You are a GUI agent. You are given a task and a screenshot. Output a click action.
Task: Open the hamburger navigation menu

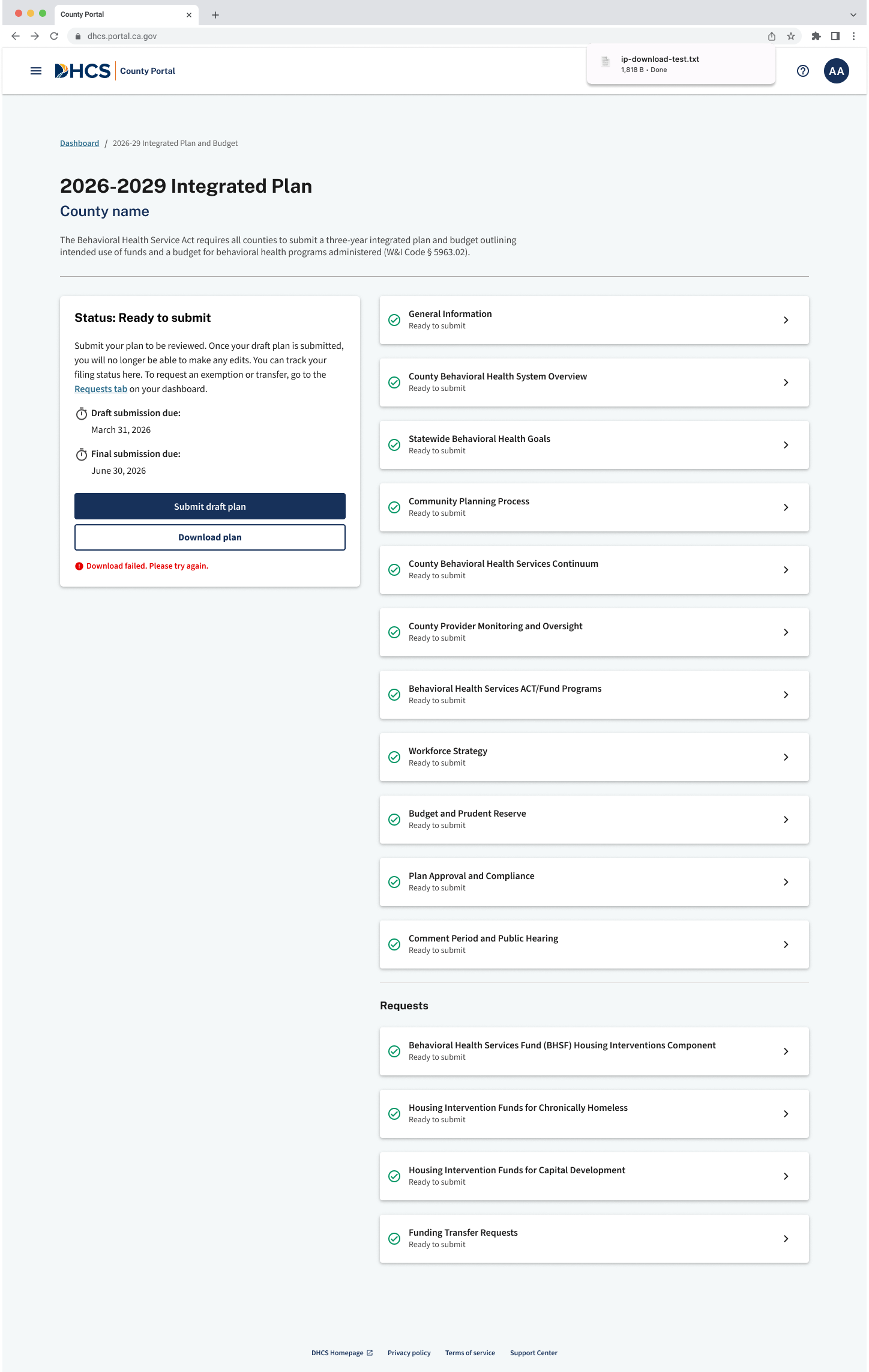[x=36, y=71]
